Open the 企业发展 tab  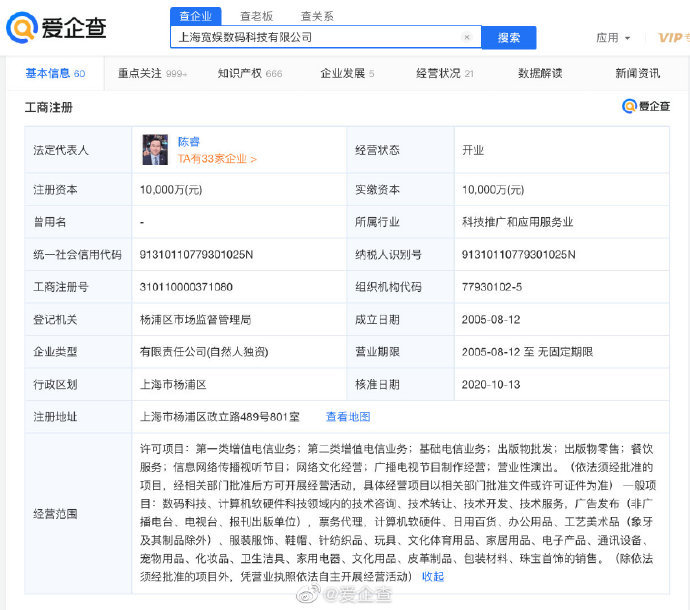coord(347,73)
